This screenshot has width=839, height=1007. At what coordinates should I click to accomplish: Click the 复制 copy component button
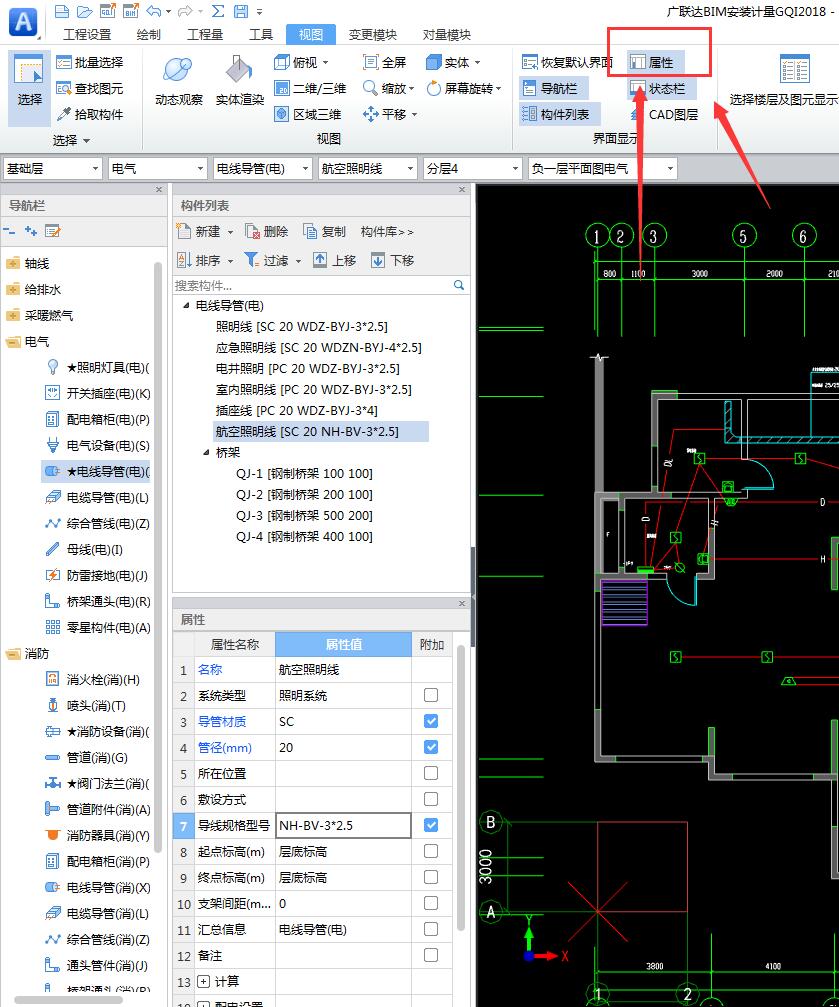pyautogui.click(x=324, y=231)
